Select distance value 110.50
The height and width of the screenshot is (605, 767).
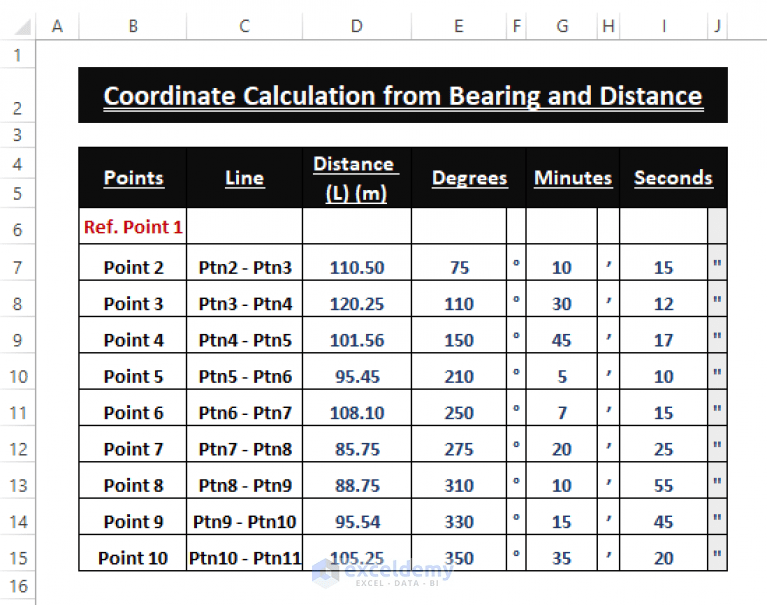tap(357, 263)
